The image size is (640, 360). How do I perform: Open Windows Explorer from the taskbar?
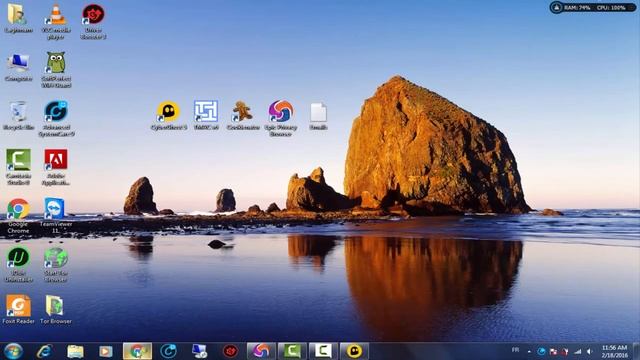(x=75, y=351)
